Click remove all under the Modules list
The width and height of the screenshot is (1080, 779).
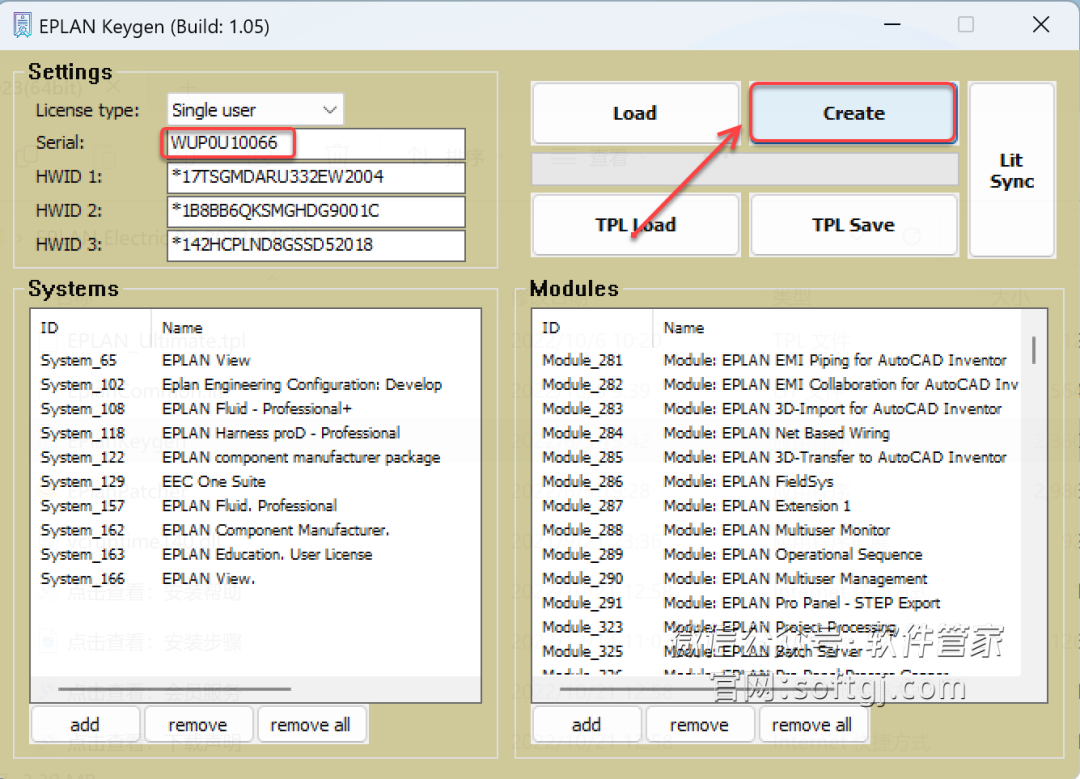click(x=812, y=725)
